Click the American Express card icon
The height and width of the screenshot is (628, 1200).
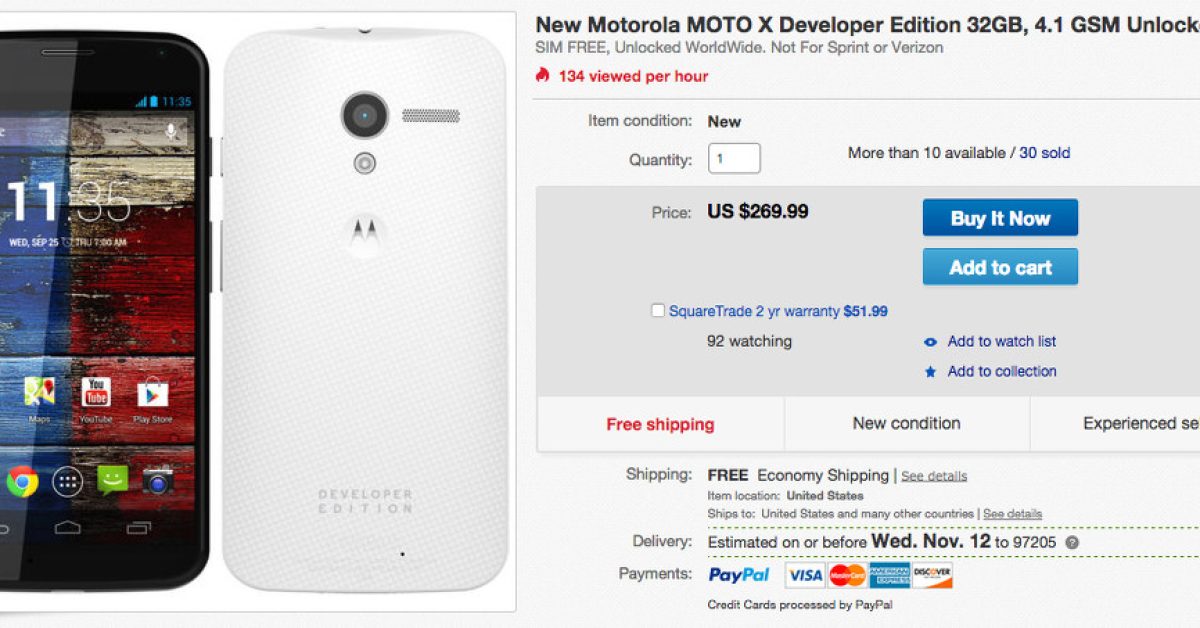(x=889, y=575)
